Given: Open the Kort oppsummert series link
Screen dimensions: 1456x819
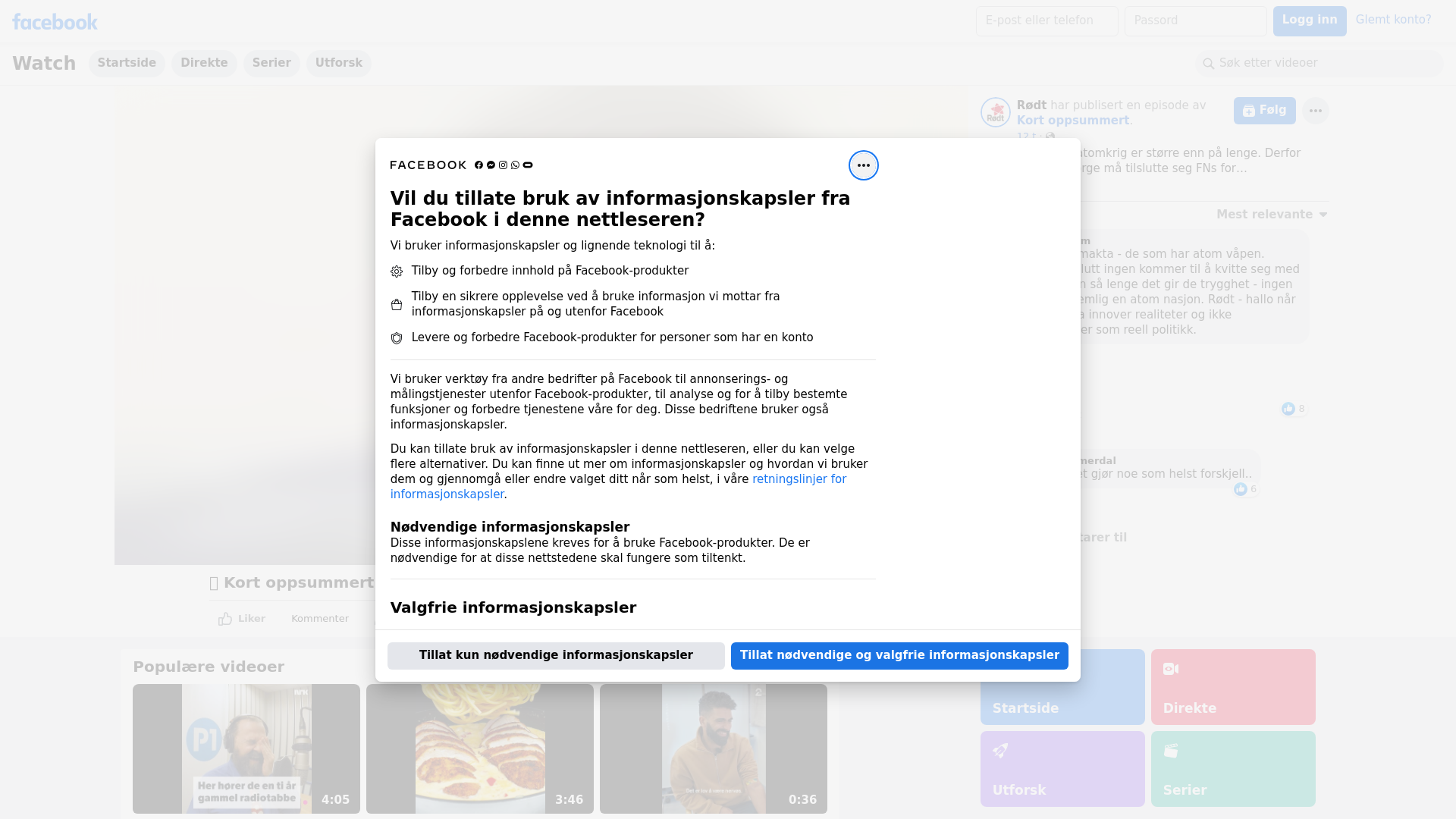Looking at the screenshot, I should 1072,121.
